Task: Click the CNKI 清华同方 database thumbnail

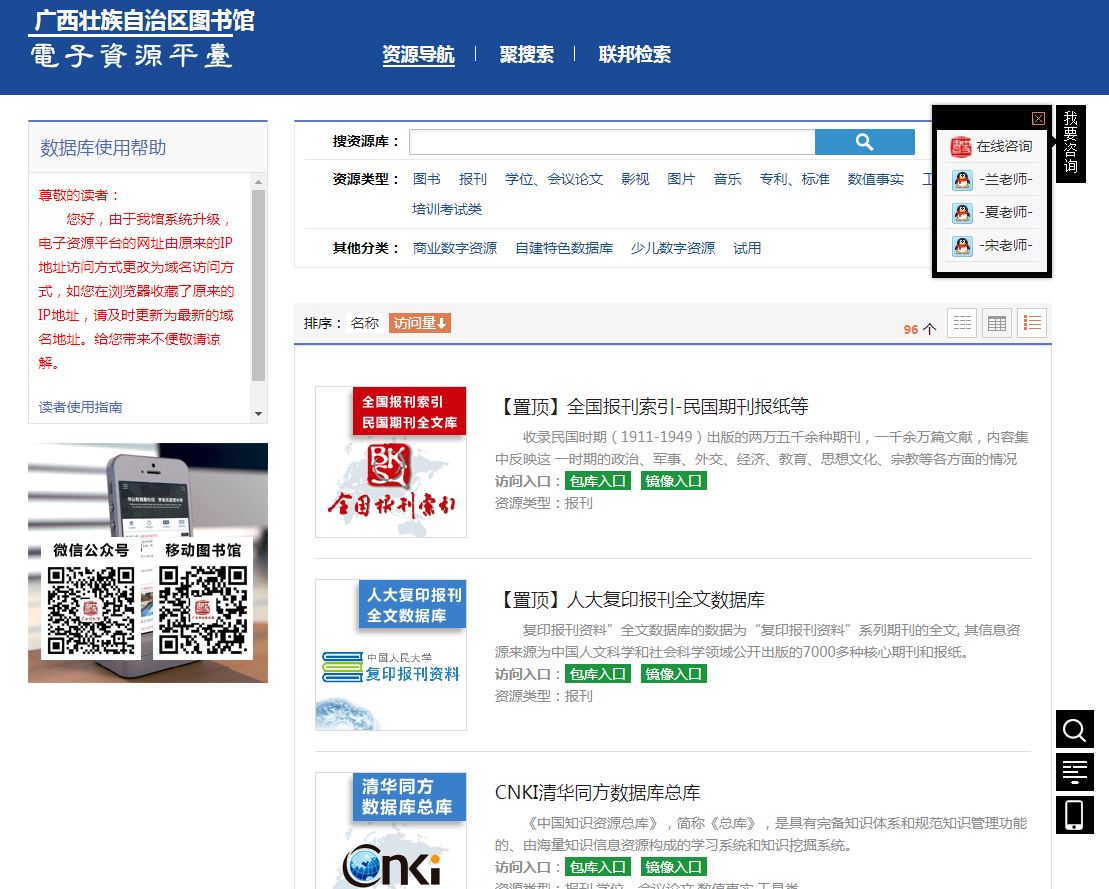Action: tap(391, 830)
